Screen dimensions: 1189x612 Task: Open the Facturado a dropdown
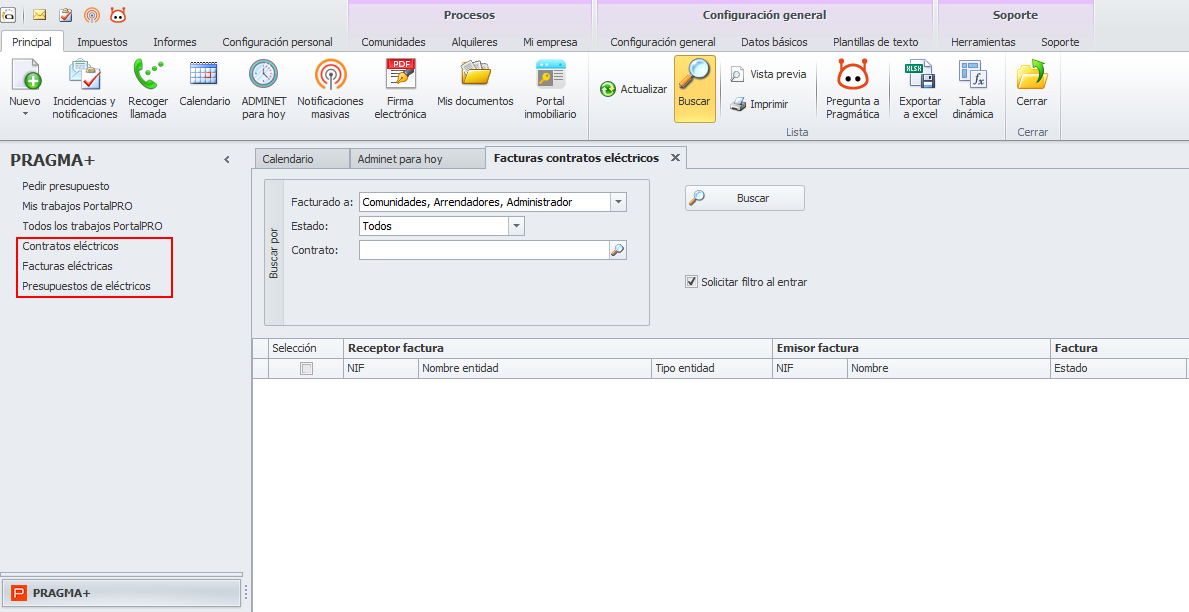(618, 202)
